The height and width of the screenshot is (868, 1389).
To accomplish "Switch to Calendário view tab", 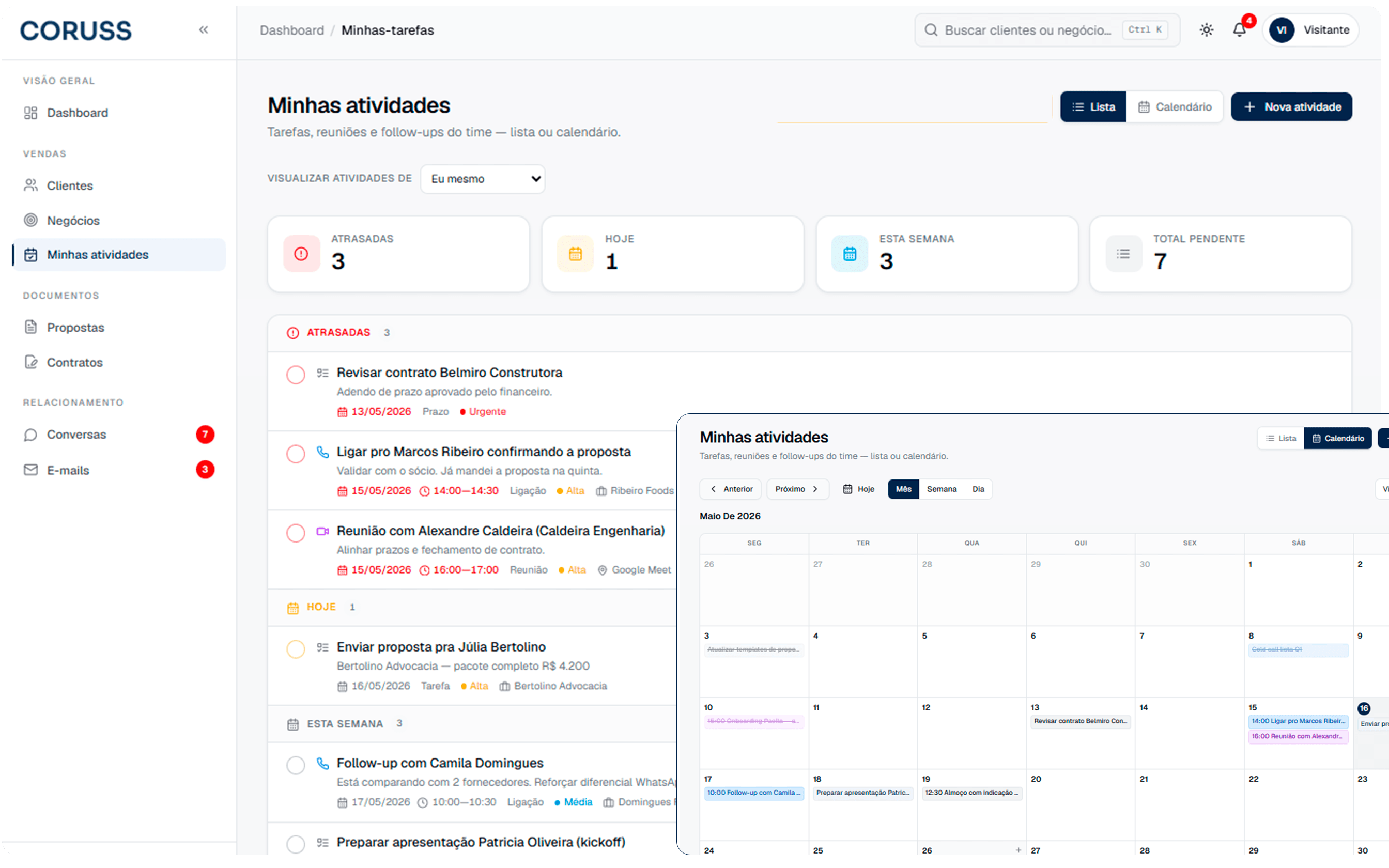I will pyautogui.click(x=1175, y=107).
